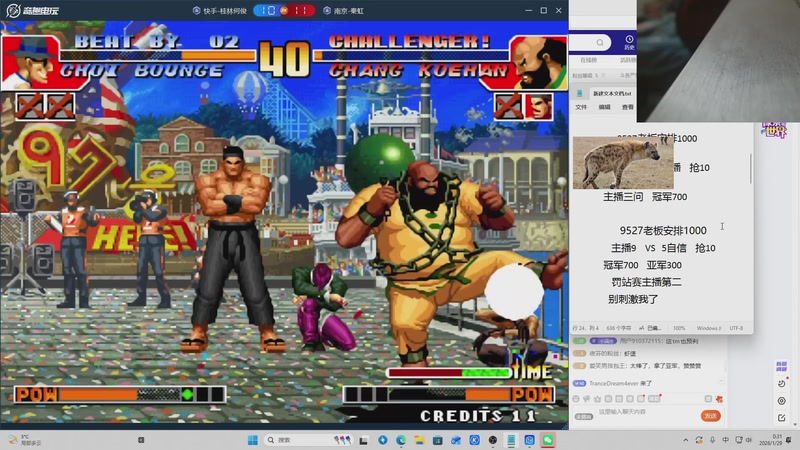Open the 查看 menu in Notepad
The width and height of the screenshot is (800, 450).
point(628,107)
